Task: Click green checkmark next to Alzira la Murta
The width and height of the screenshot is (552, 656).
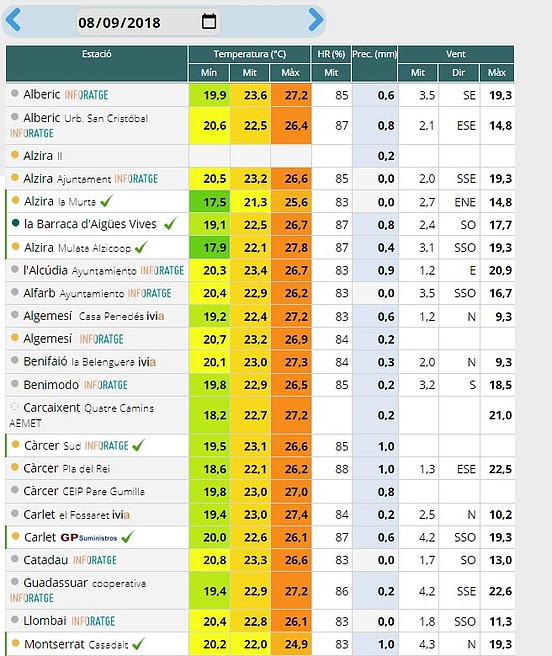Action: coord(106,201)
